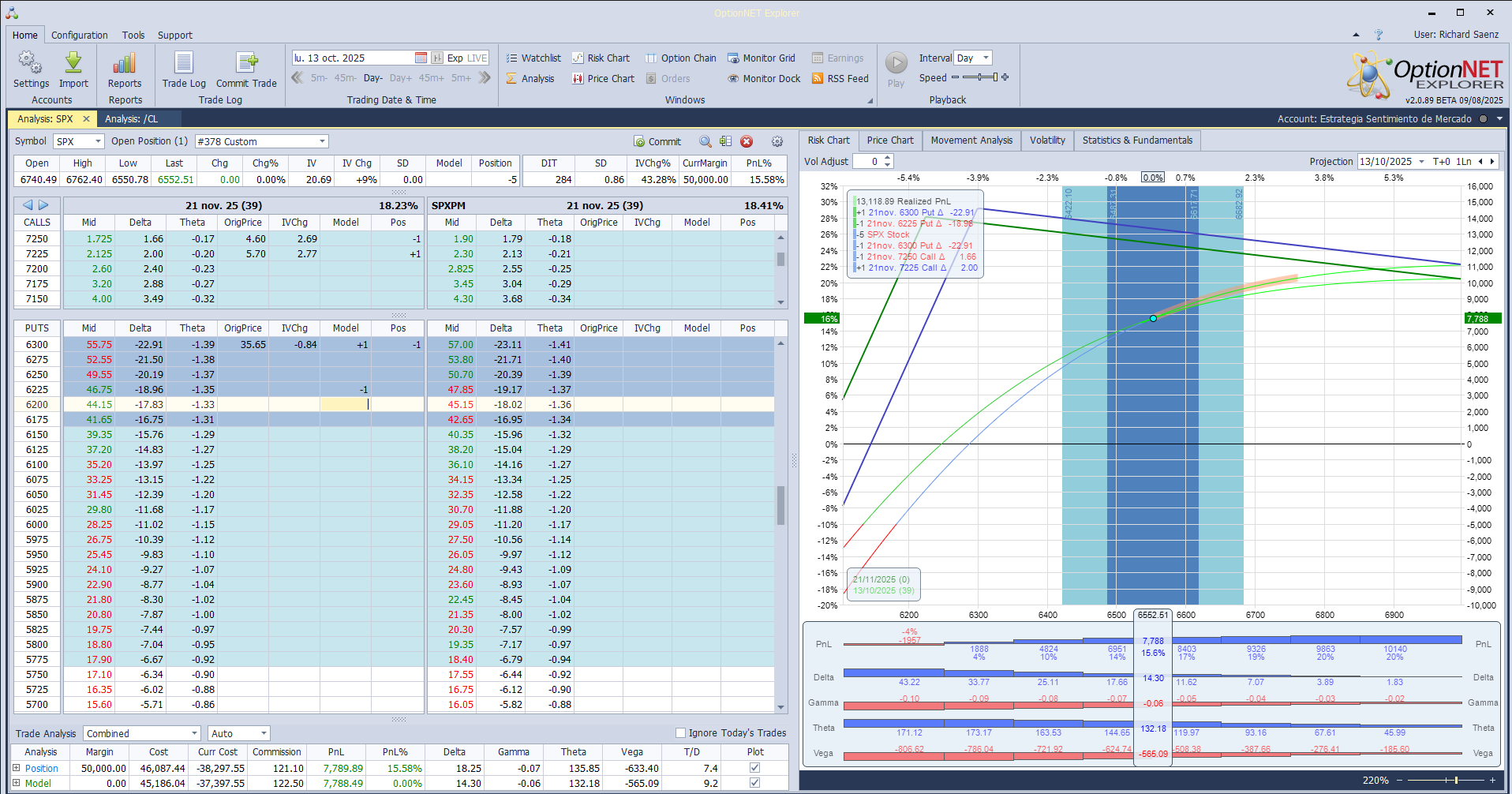This screenshot has height=794, width=1512.
Task: Open the Auto dropdown in Trade Analysis
Action: 264,733
